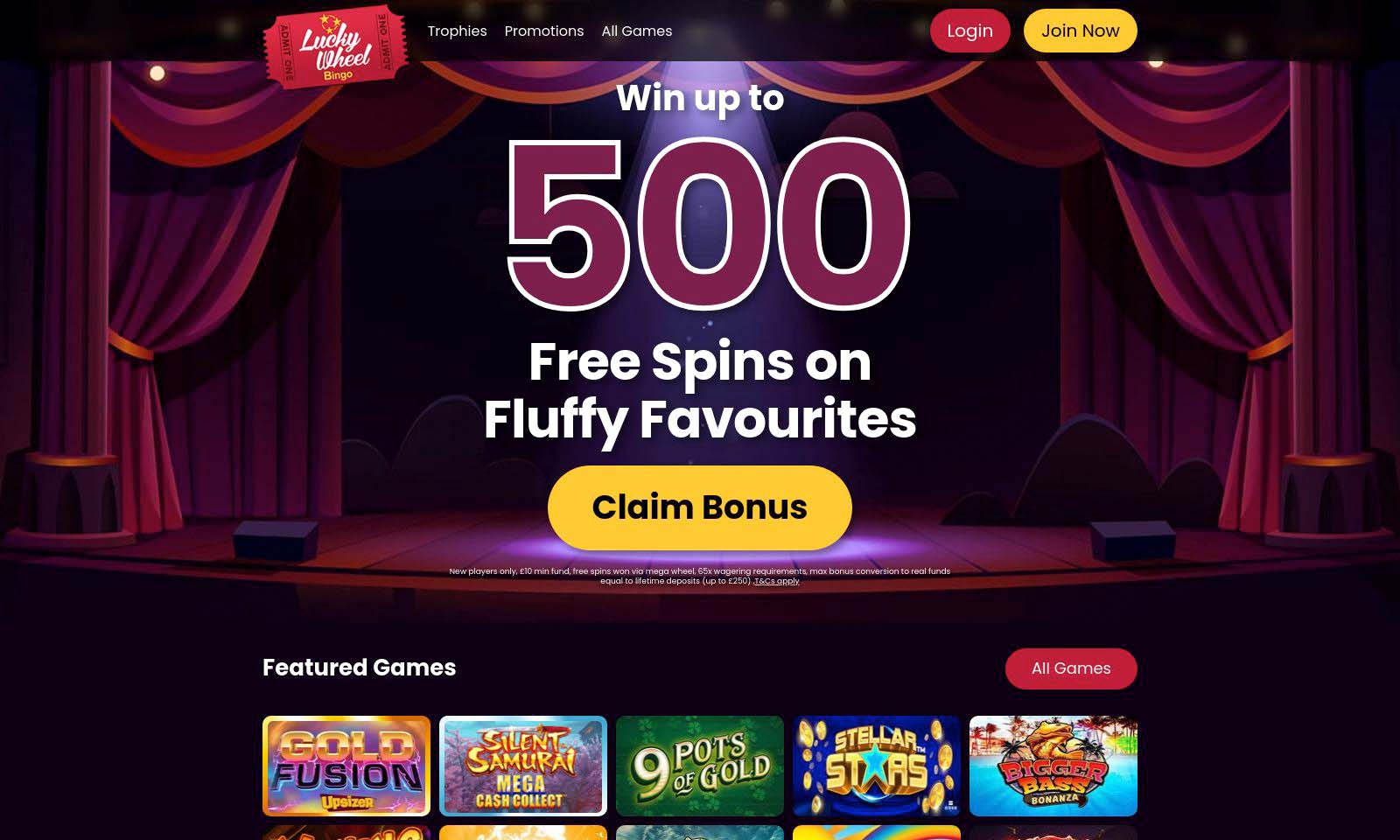1400x840 pixels.
Task: Click the red Login button
Action: tap(969, 31)
